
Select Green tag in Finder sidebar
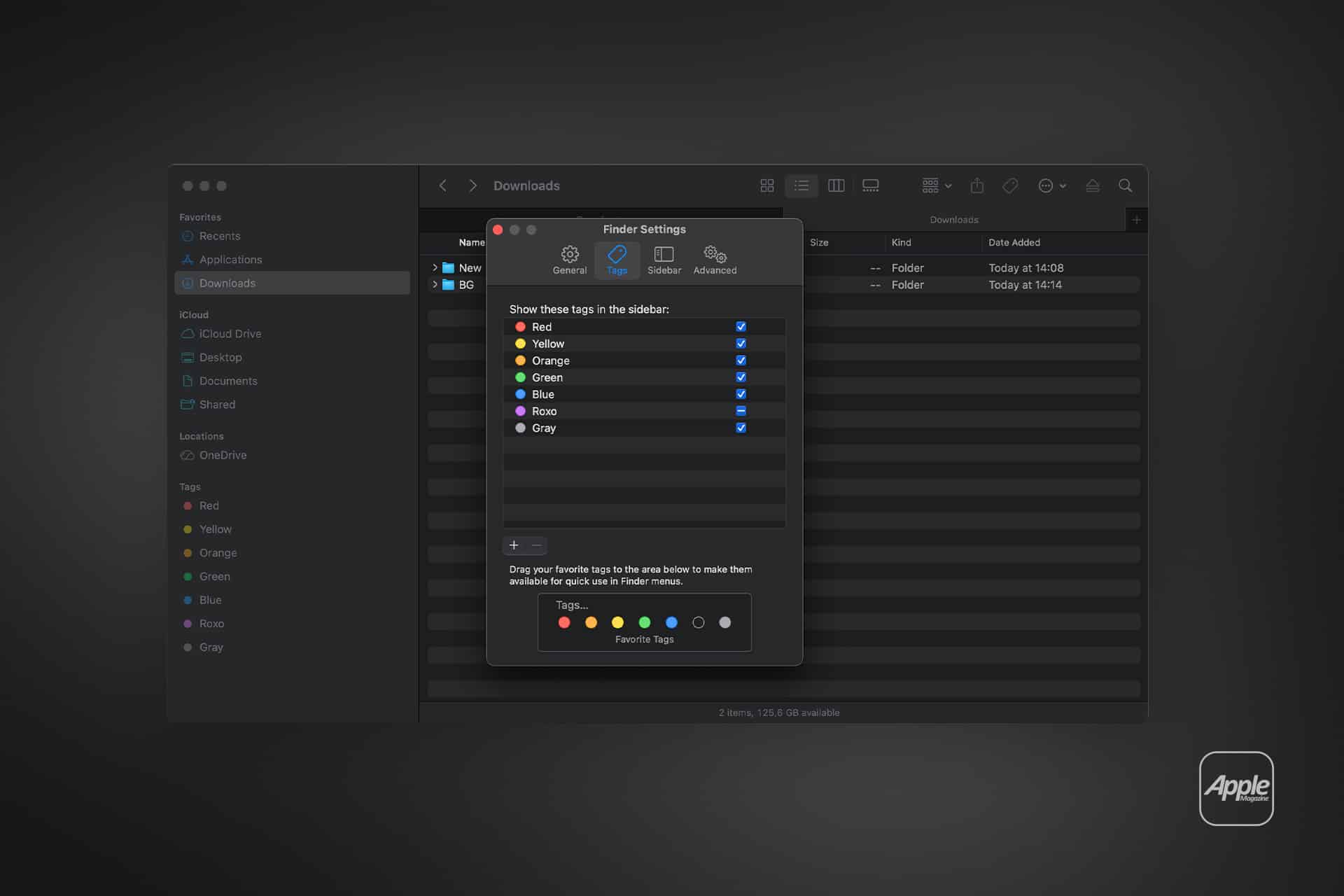[x=292, y=576]
